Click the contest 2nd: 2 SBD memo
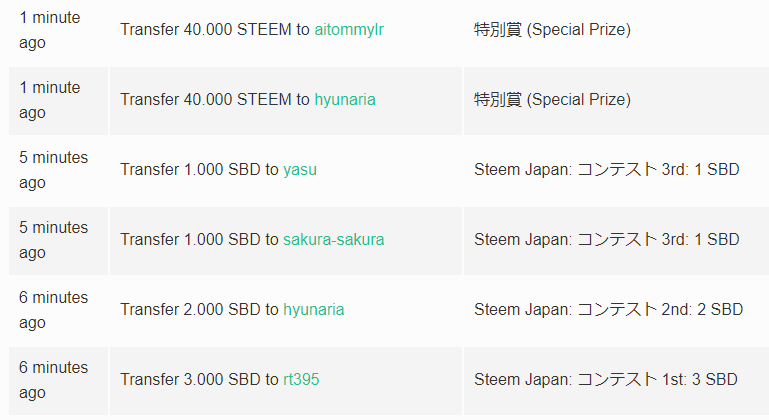This screenshot has width=769, height=420. tap(608, 310)
